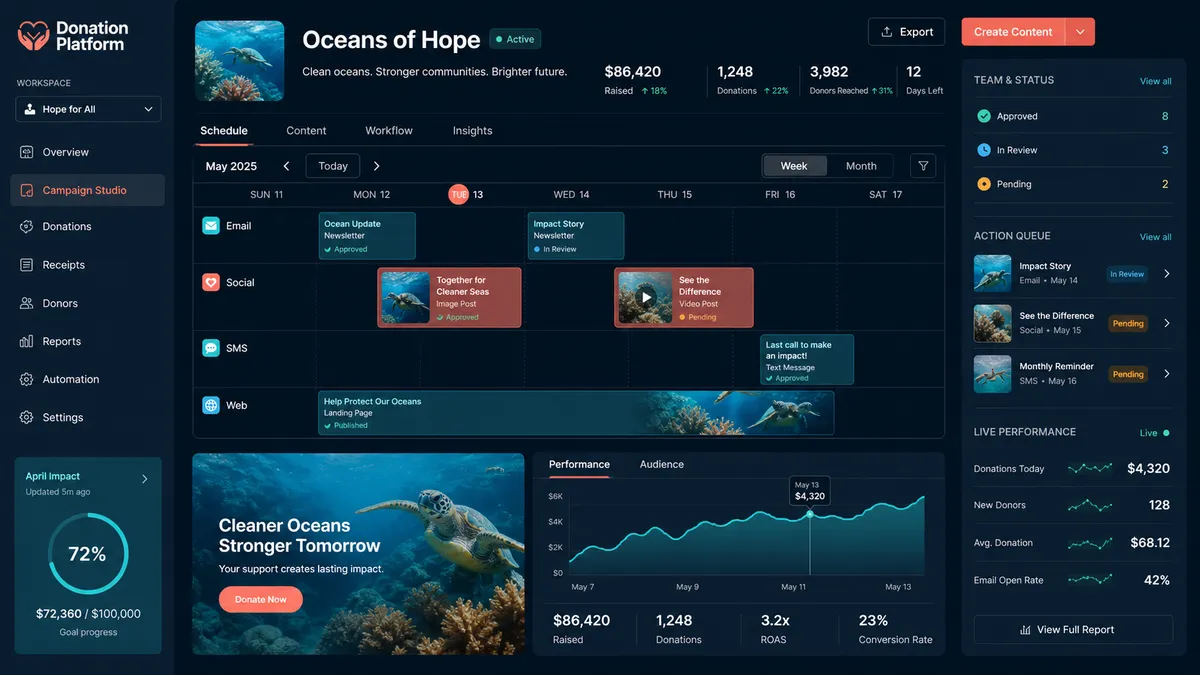Click the Impact Story queue thumbnail
Viewport: 1200px width, 675px height.
click(993, 273)
